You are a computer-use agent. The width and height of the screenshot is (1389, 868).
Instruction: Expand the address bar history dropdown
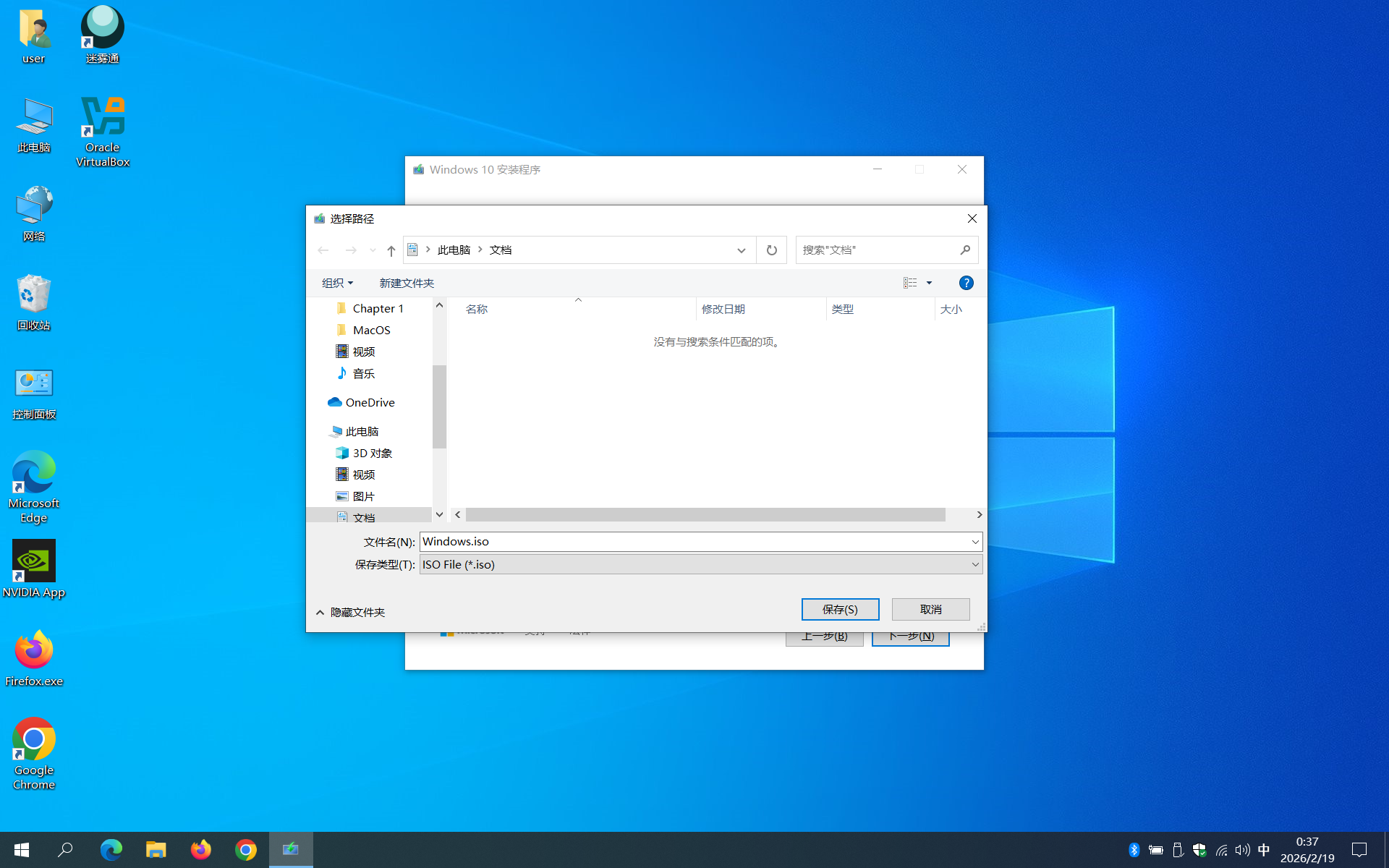tap(741, 250)
